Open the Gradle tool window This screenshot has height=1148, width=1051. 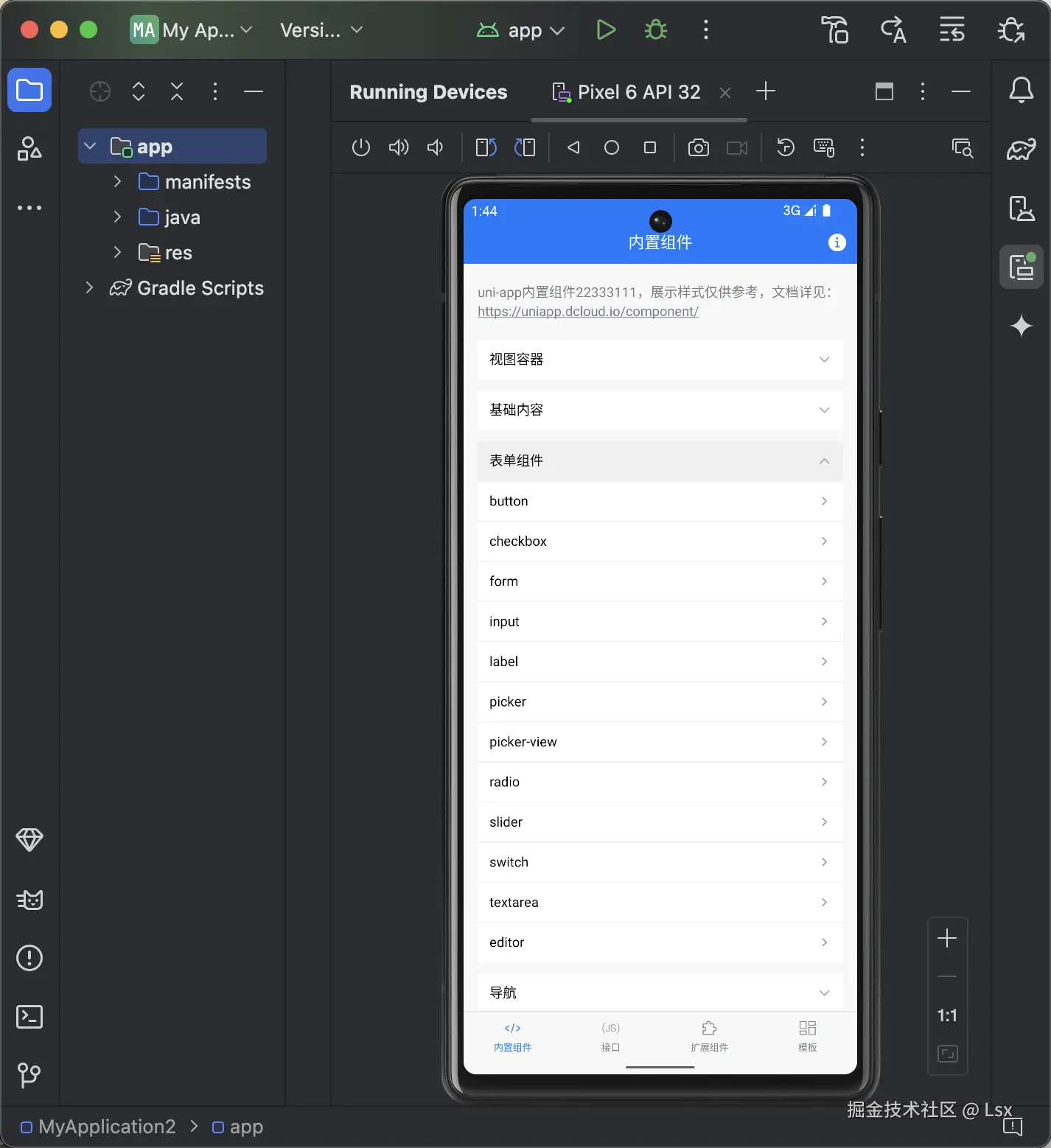pyautogui.click(x=1021, y=149)
